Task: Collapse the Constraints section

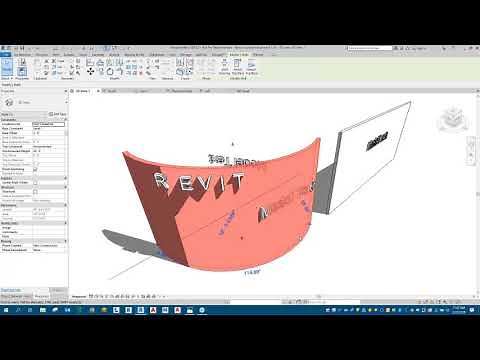Action: pos(65,120)
